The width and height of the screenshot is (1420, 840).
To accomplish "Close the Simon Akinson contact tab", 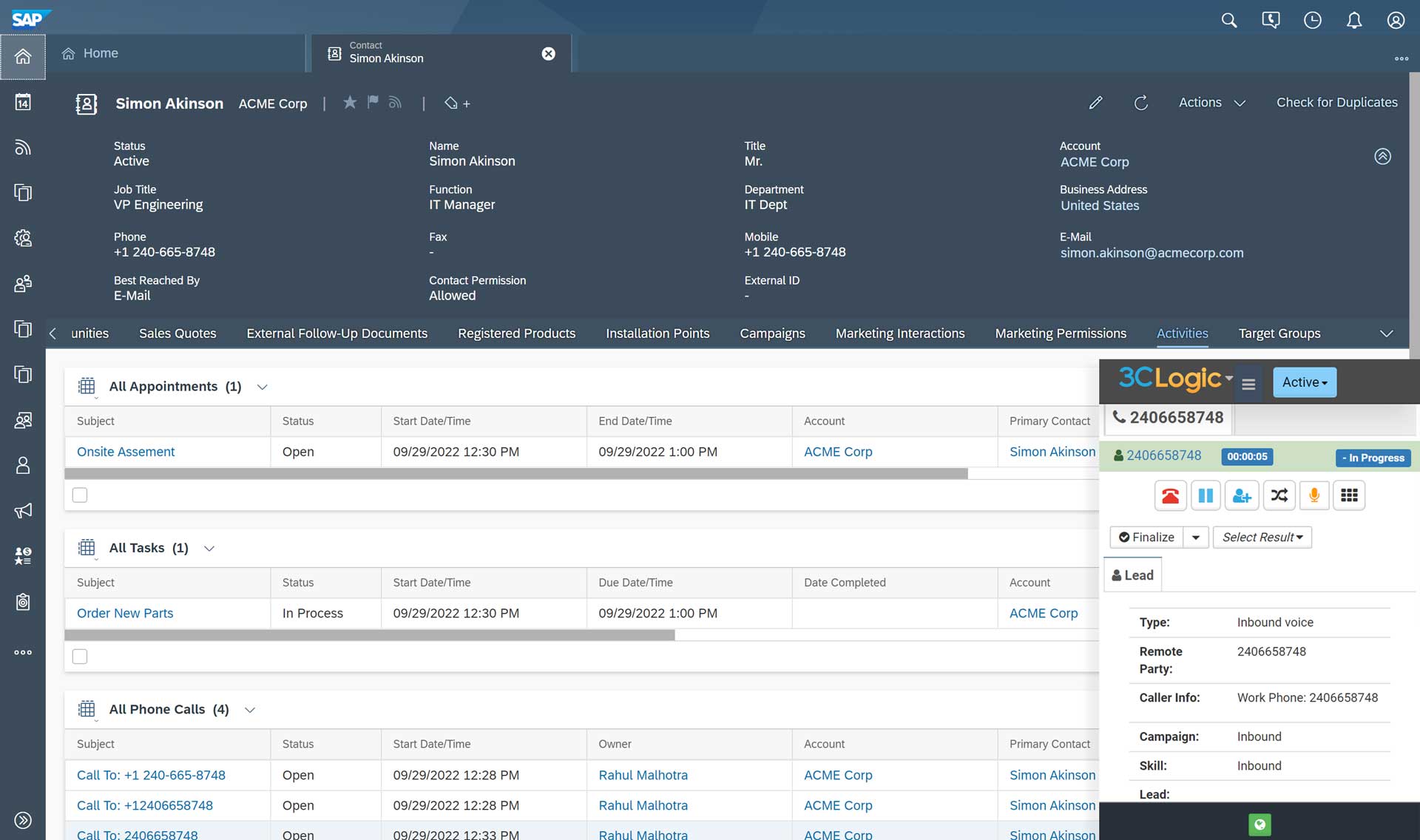I will pos(548,53).
